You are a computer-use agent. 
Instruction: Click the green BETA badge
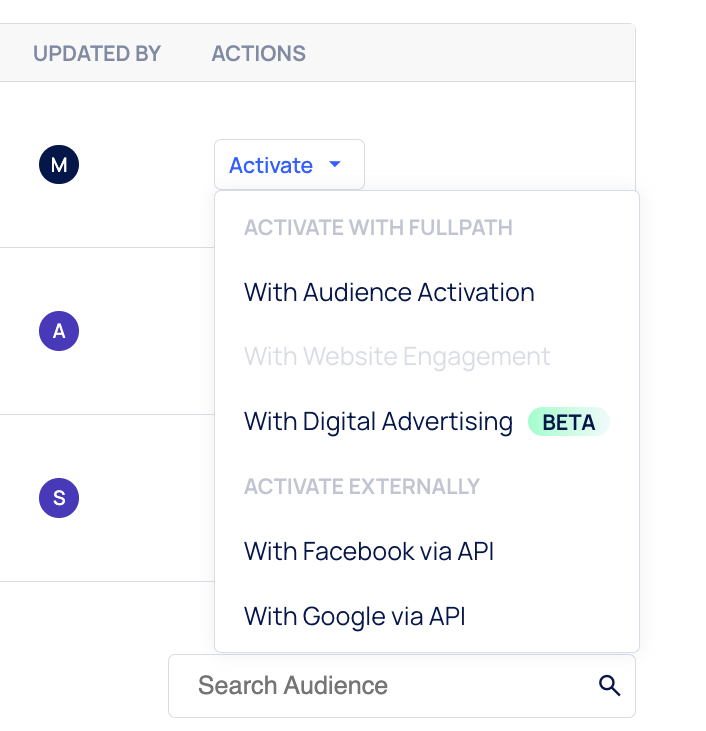[x=568, y=422]
